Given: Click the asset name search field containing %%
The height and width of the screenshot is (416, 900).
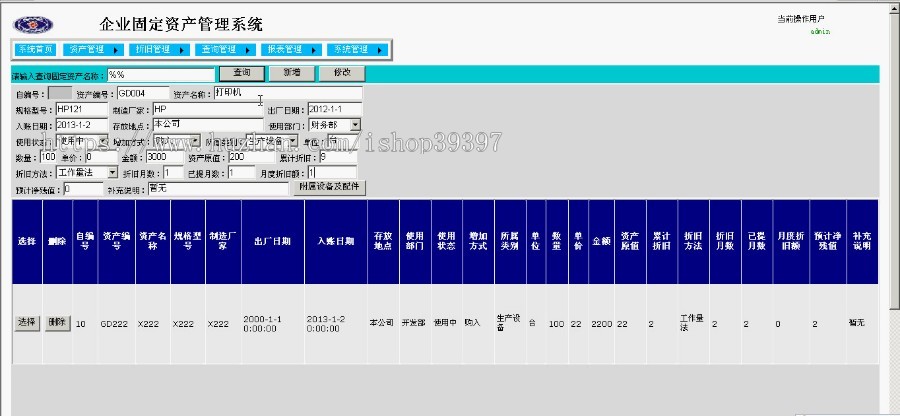Looking at the screenshot, I should coord(161,75).
